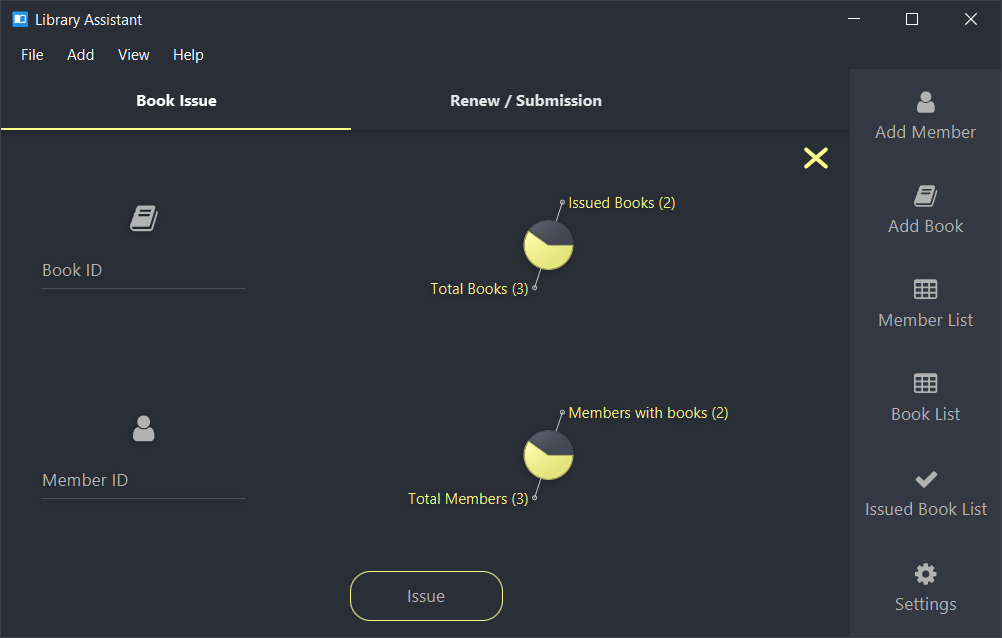
Task: Open the Member List table icon
Action: [x=925, y=290]
